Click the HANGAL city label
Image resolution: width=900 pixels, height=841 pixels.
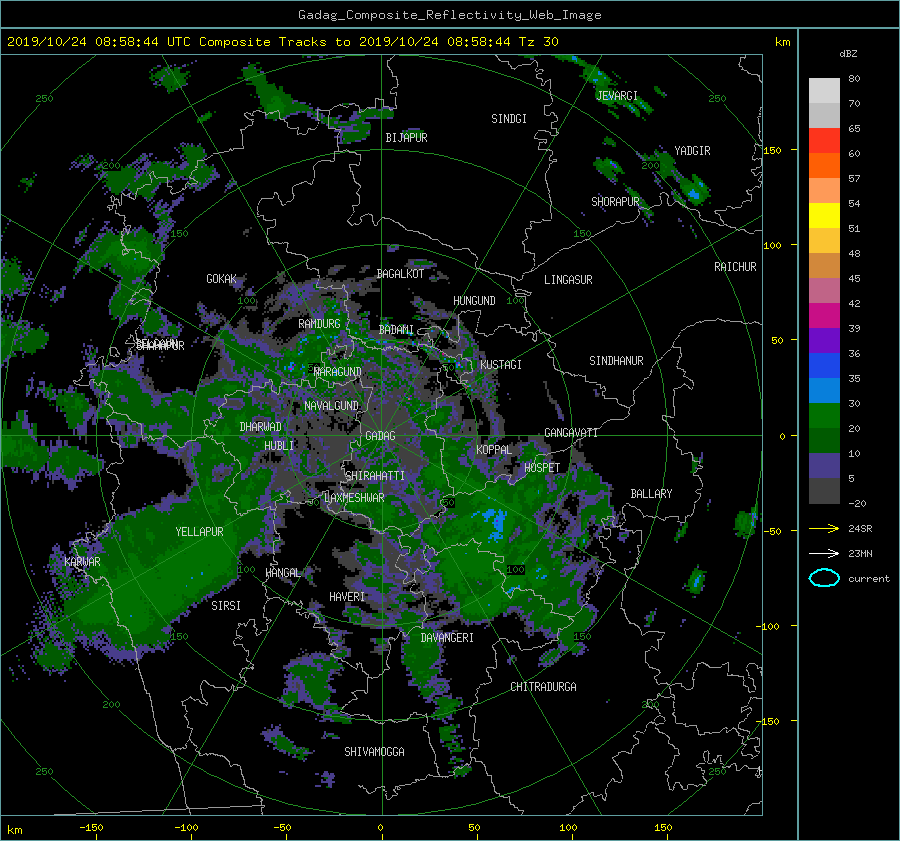(283, 573)
